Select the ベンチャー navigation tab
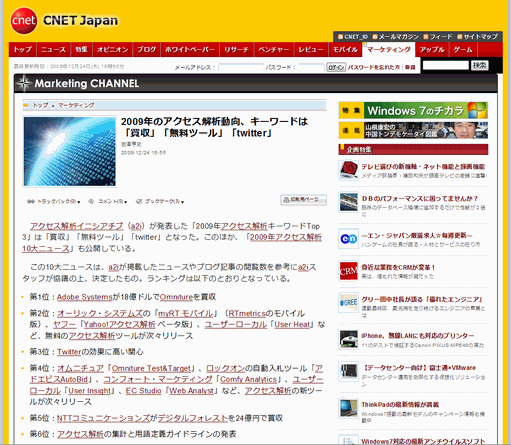 274,50
